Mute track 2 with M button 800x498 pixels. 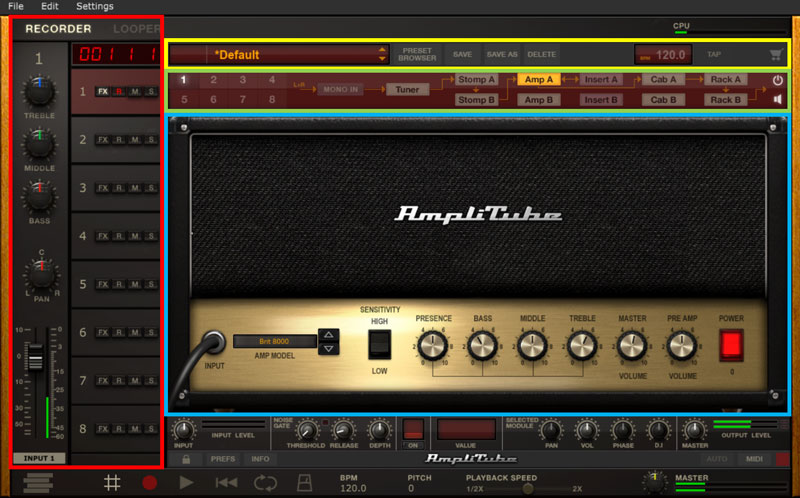tap(135, 140)
